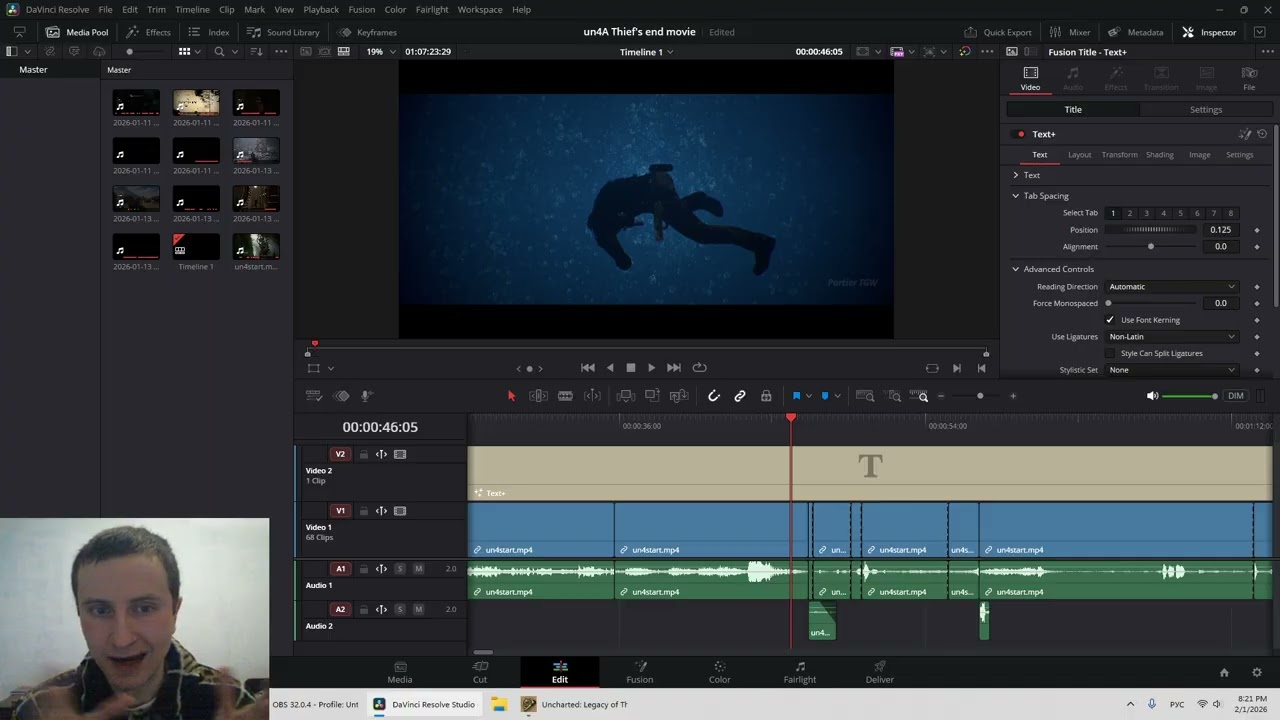Open the Effects panel
The height and width of the screenshot is (720, 1280).
pyautogui.click(x=148, y=32)
